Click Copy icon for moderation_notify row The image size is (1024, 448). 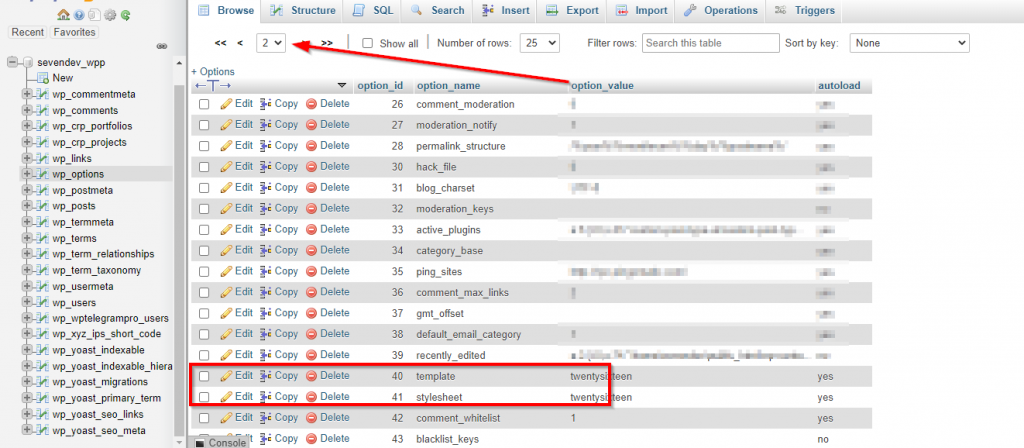pyautogui.click(x=266, y=125)
